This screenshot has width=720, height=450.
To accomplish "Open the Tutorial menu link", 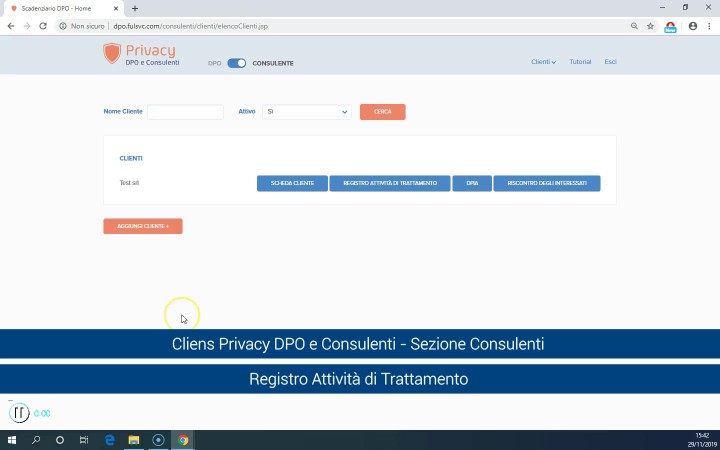I will 580,62.
